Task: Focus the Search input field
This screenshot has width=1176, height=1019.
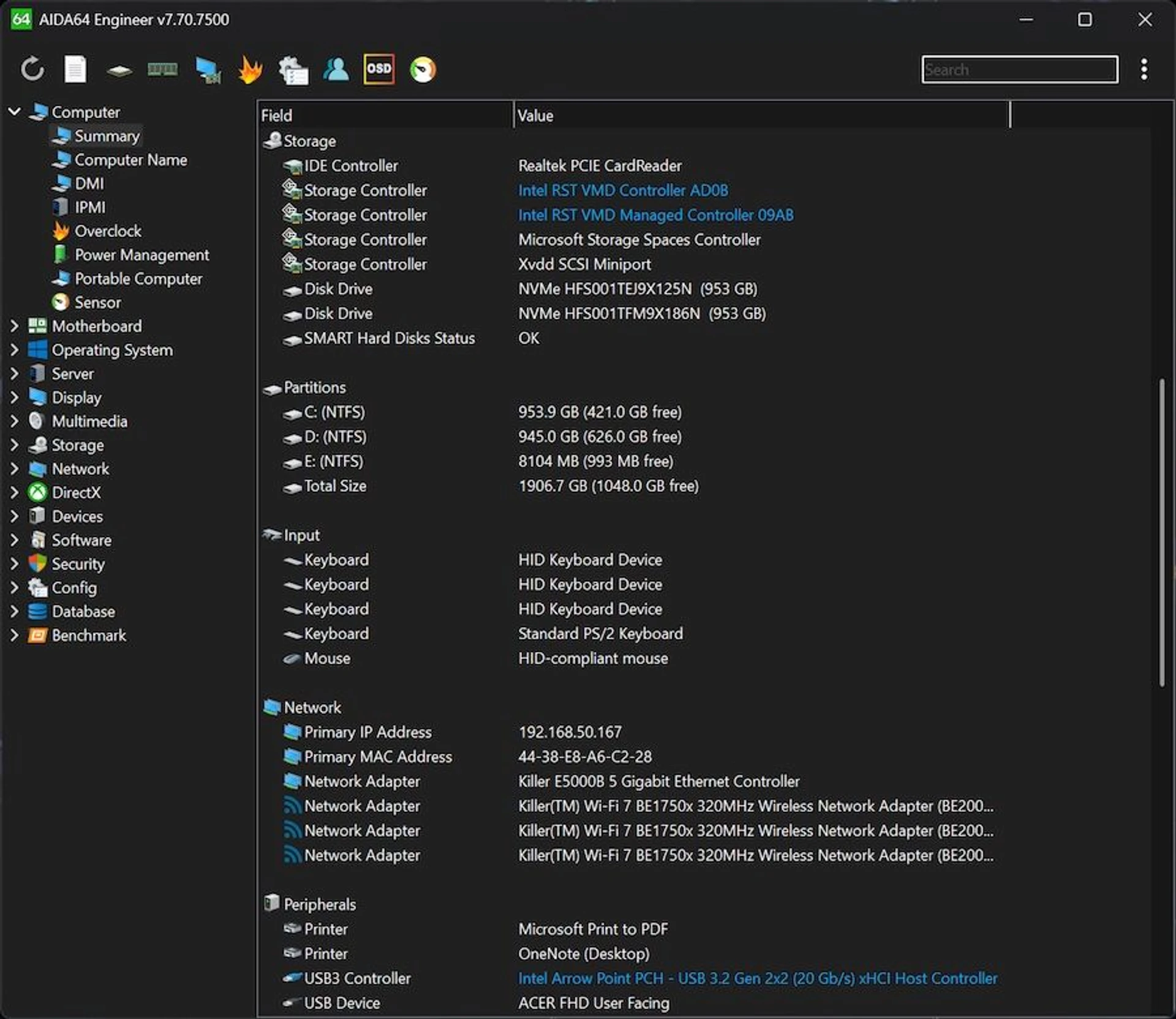Action: (x=1019, y=69)
